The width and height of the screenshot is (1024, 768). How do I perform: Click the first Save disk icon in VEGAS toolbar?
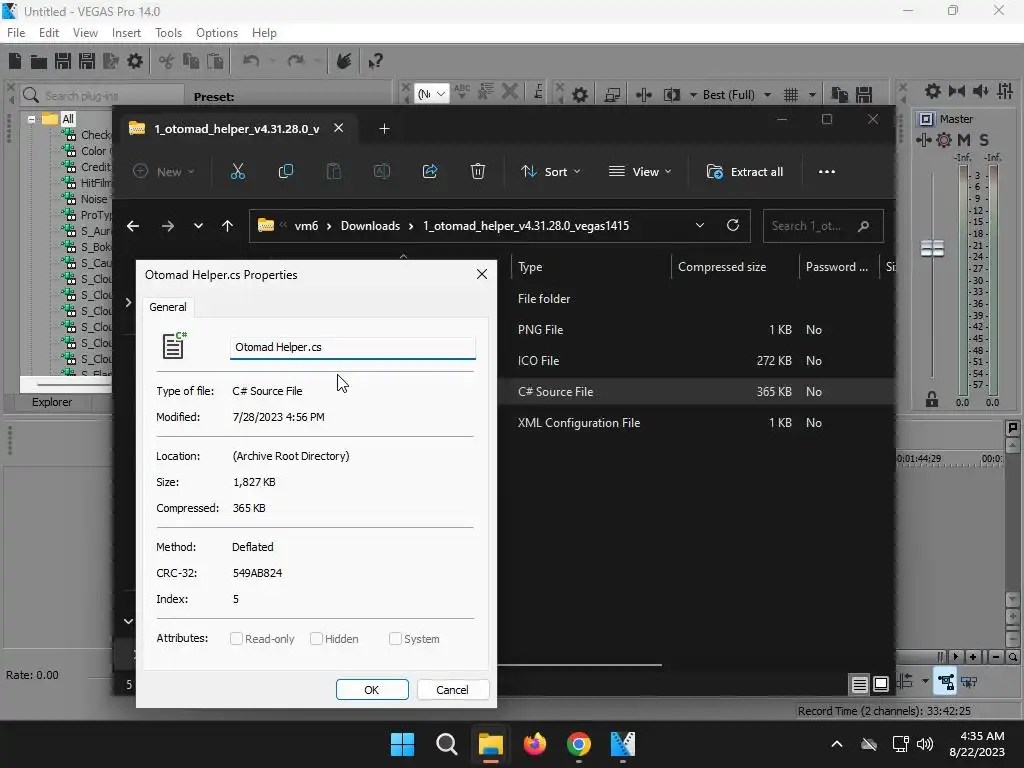[x=63, y=61]
